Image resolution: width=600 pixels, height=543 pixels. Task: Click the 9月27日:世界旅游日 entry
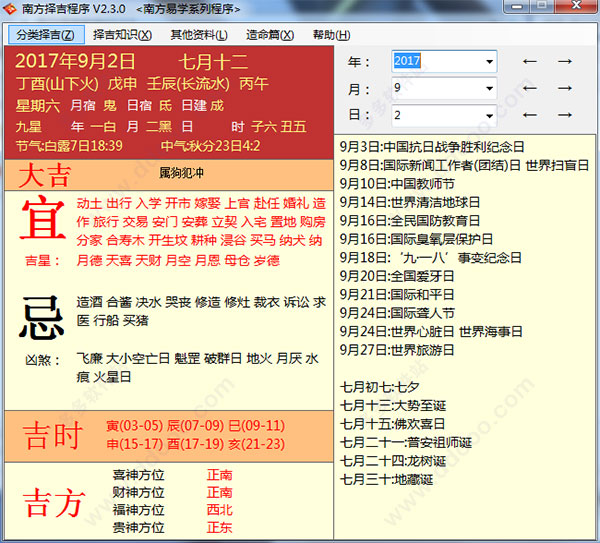point(397,350)
